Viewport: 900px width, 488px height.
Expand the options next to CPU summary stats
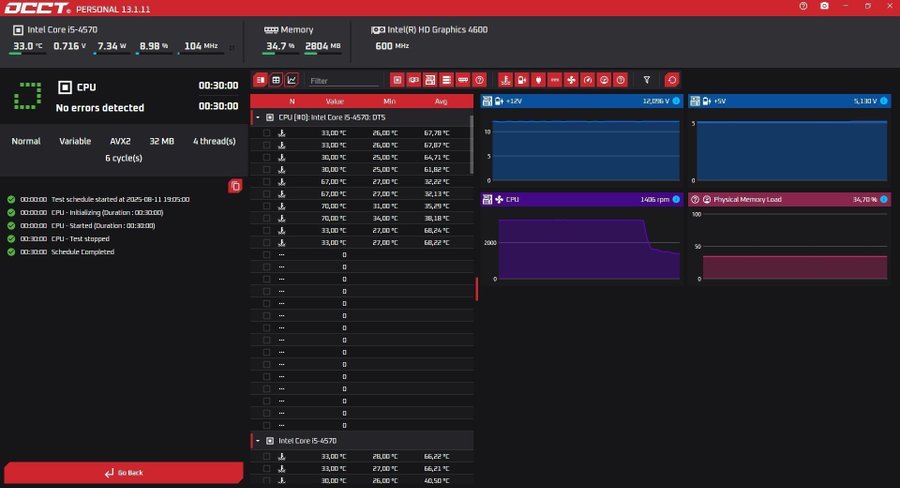[x=232, y=46]
